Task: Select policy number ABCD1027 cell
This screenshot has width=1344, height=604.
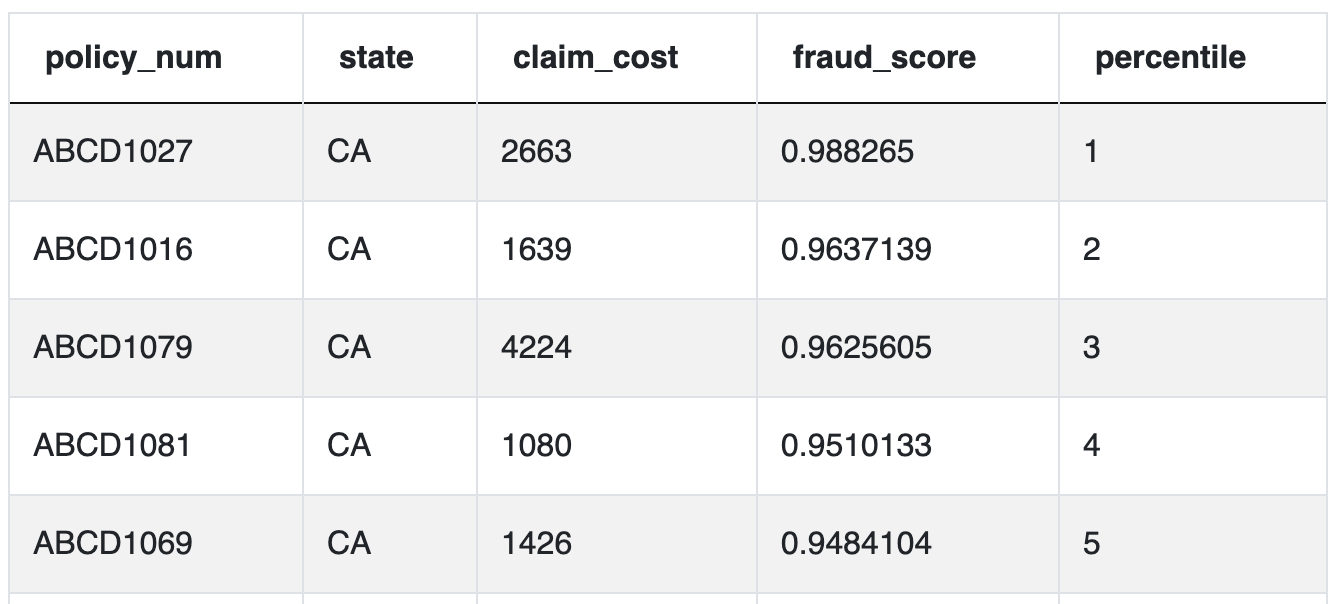Action: [x=156, y=152]
